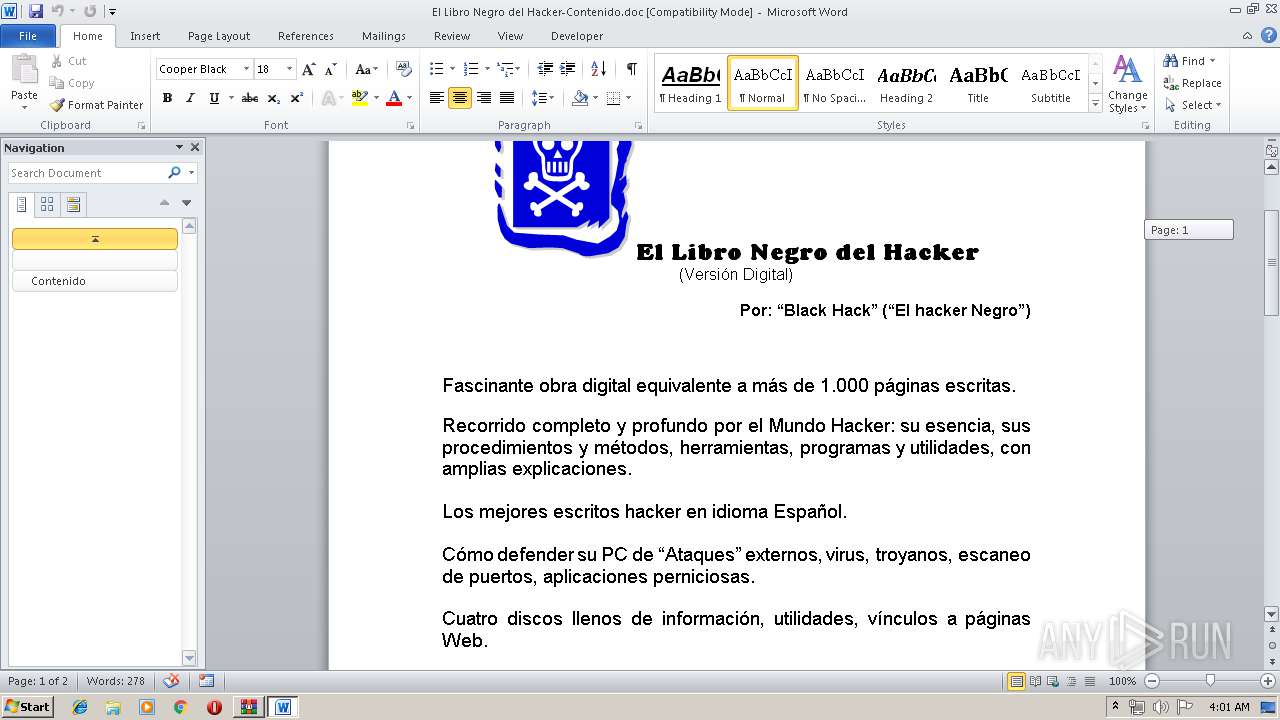Toggle Underline formatting
The image size is (1280, 720).
pyautogui.click(x=213, y=98)
